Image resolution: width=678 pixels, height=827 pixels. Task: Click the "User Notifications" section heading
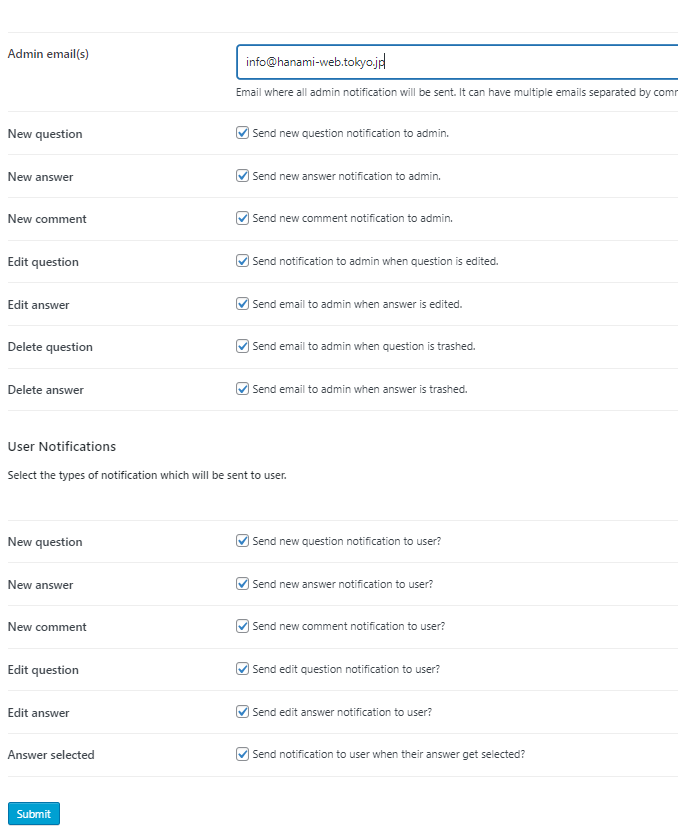click(62, 446)
